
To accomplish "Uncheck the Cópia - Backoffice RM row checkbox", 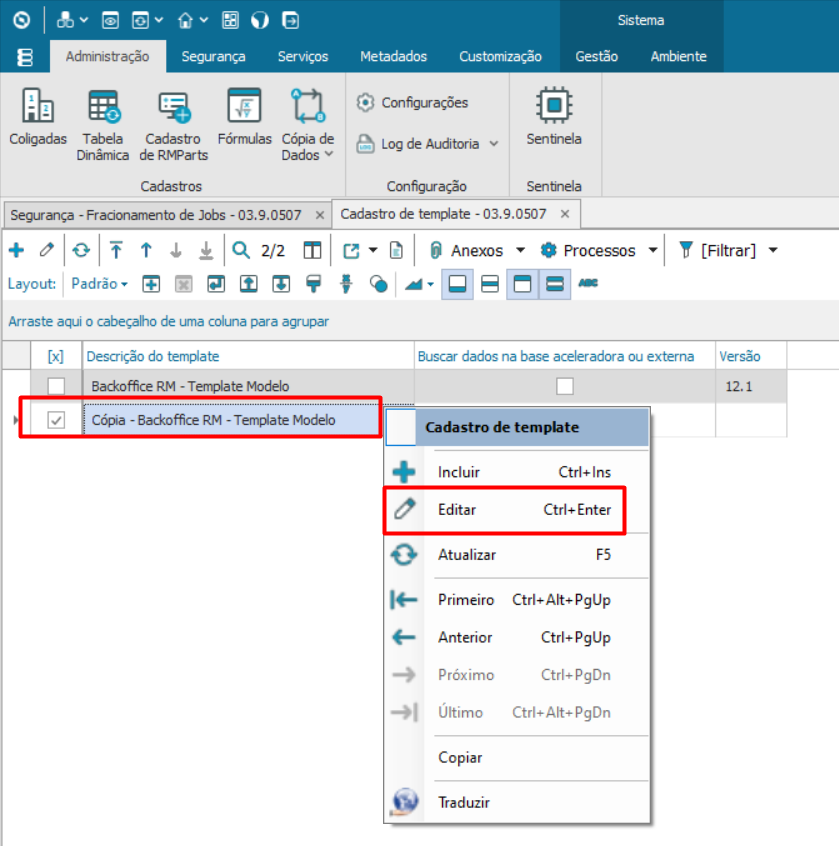I will (57, 421).
